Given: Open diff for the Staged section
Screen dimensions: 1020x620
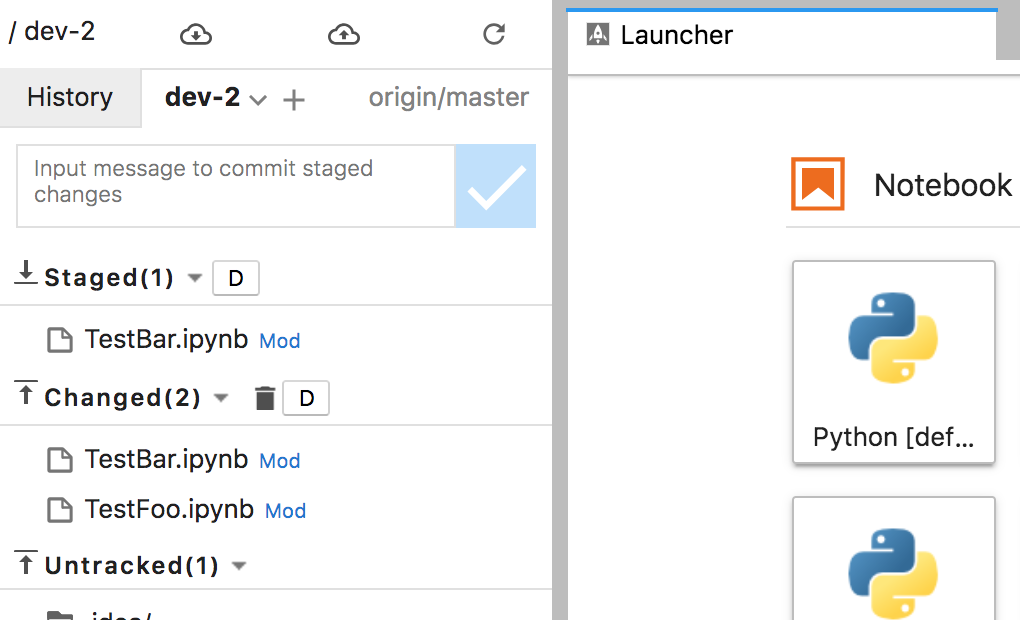Looking at the screenshot, I should tap(235, 278).
